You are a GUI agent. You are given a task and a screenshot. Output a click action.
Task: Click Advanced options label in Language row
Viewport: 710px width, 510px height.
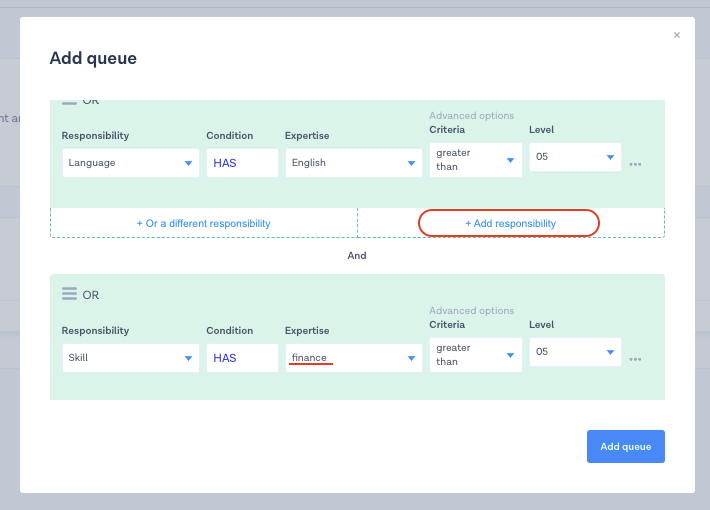[x=471, y=116]
